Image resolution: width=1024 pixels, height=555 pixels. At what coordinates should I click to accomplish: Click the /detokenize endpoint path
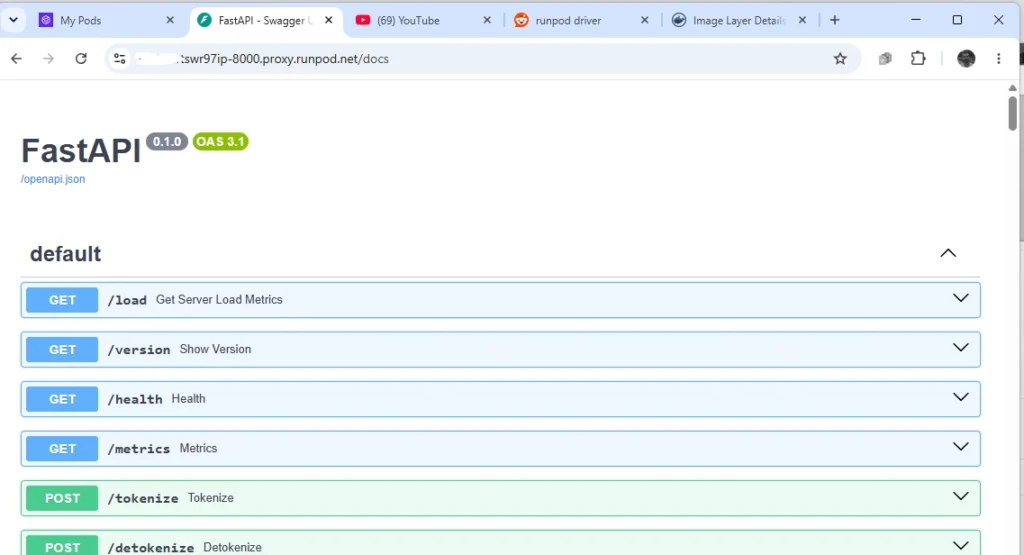click(150, 548)
